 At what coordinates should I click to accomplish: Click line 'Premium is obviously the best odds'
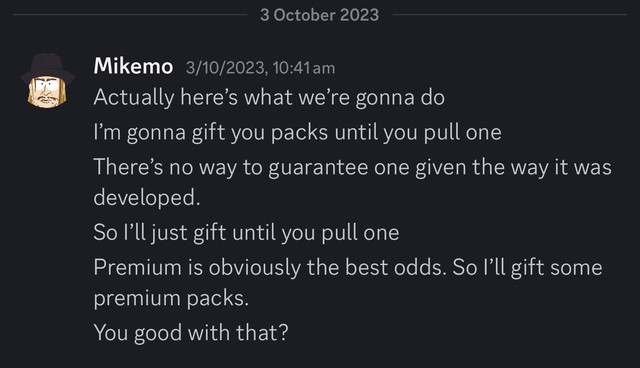pos(348,268)
